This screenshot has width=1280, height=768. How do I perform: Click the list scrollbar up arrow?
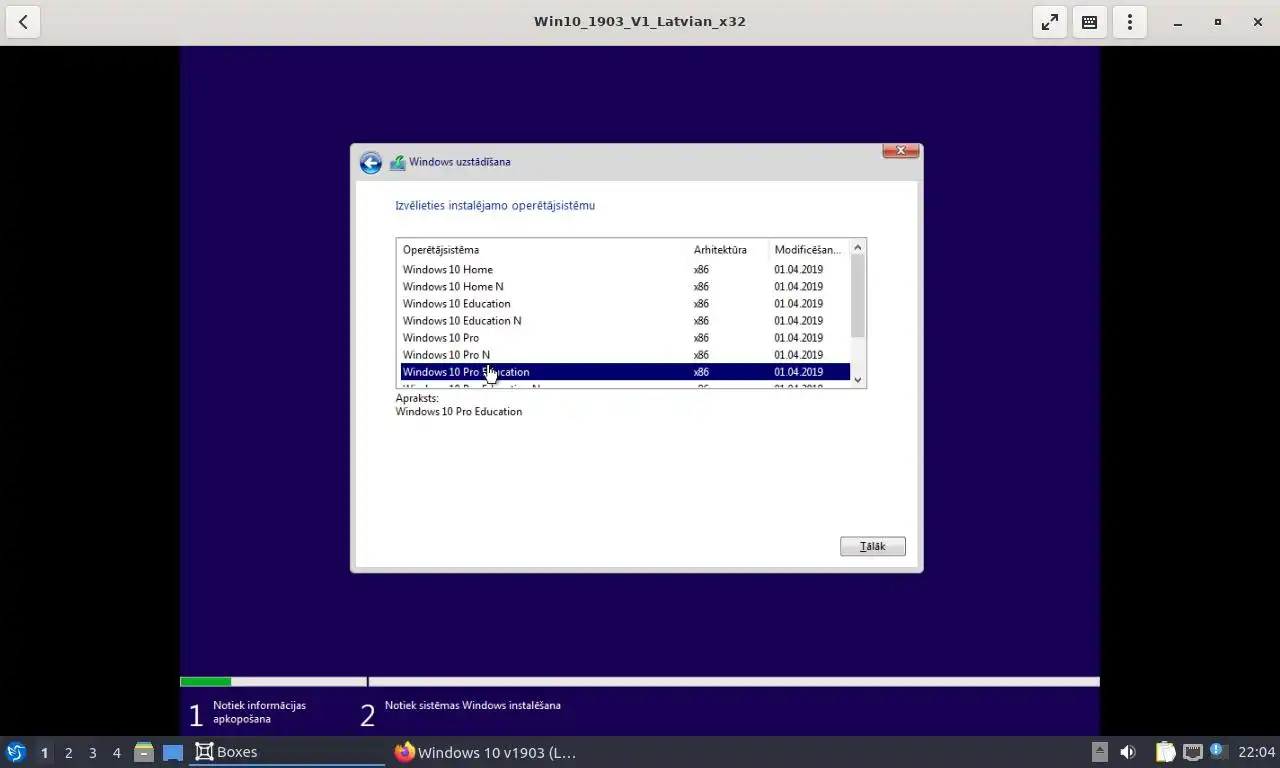(857, 248)
